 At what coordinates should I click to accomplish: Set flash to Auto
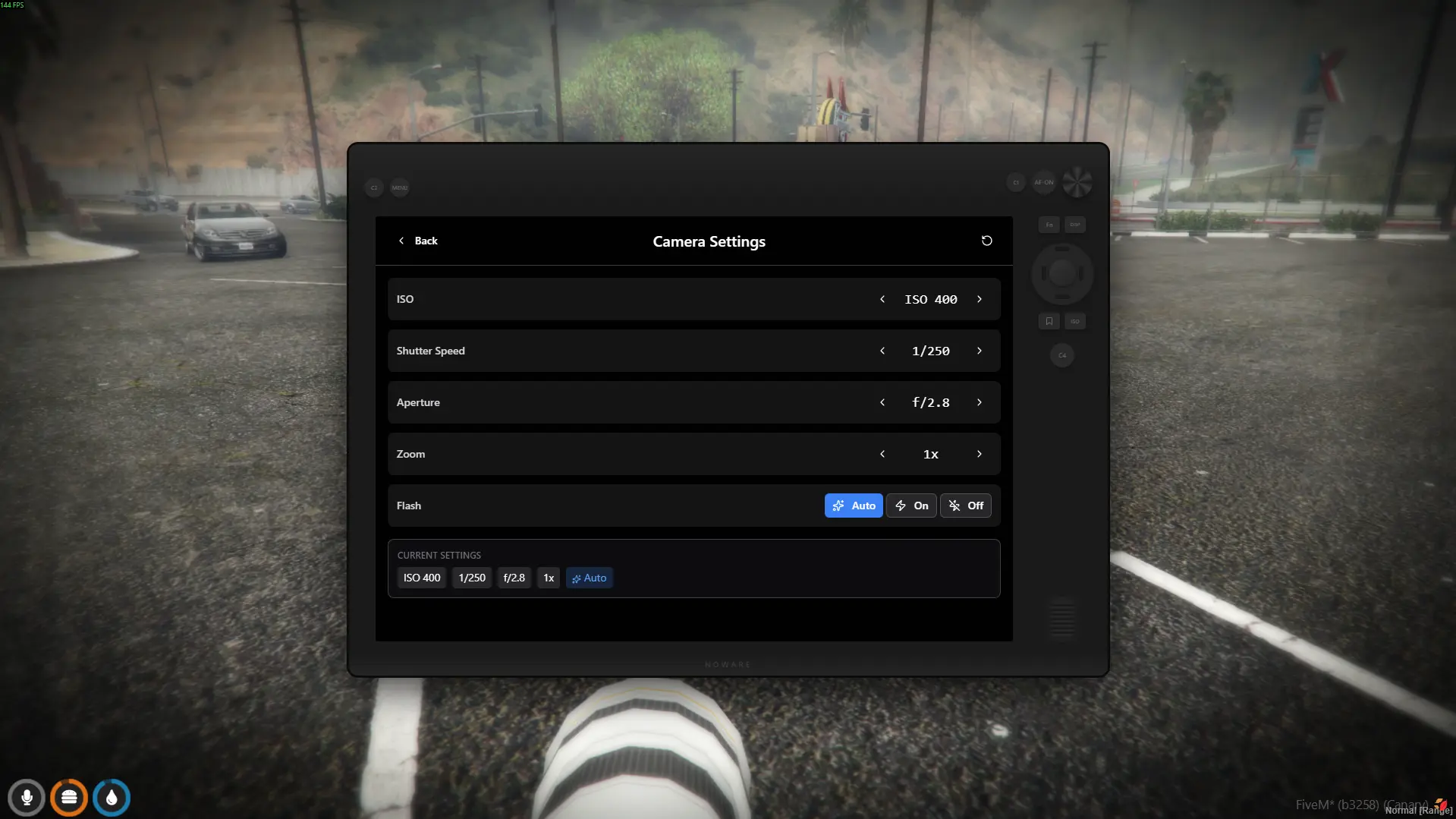click(853, 506)
